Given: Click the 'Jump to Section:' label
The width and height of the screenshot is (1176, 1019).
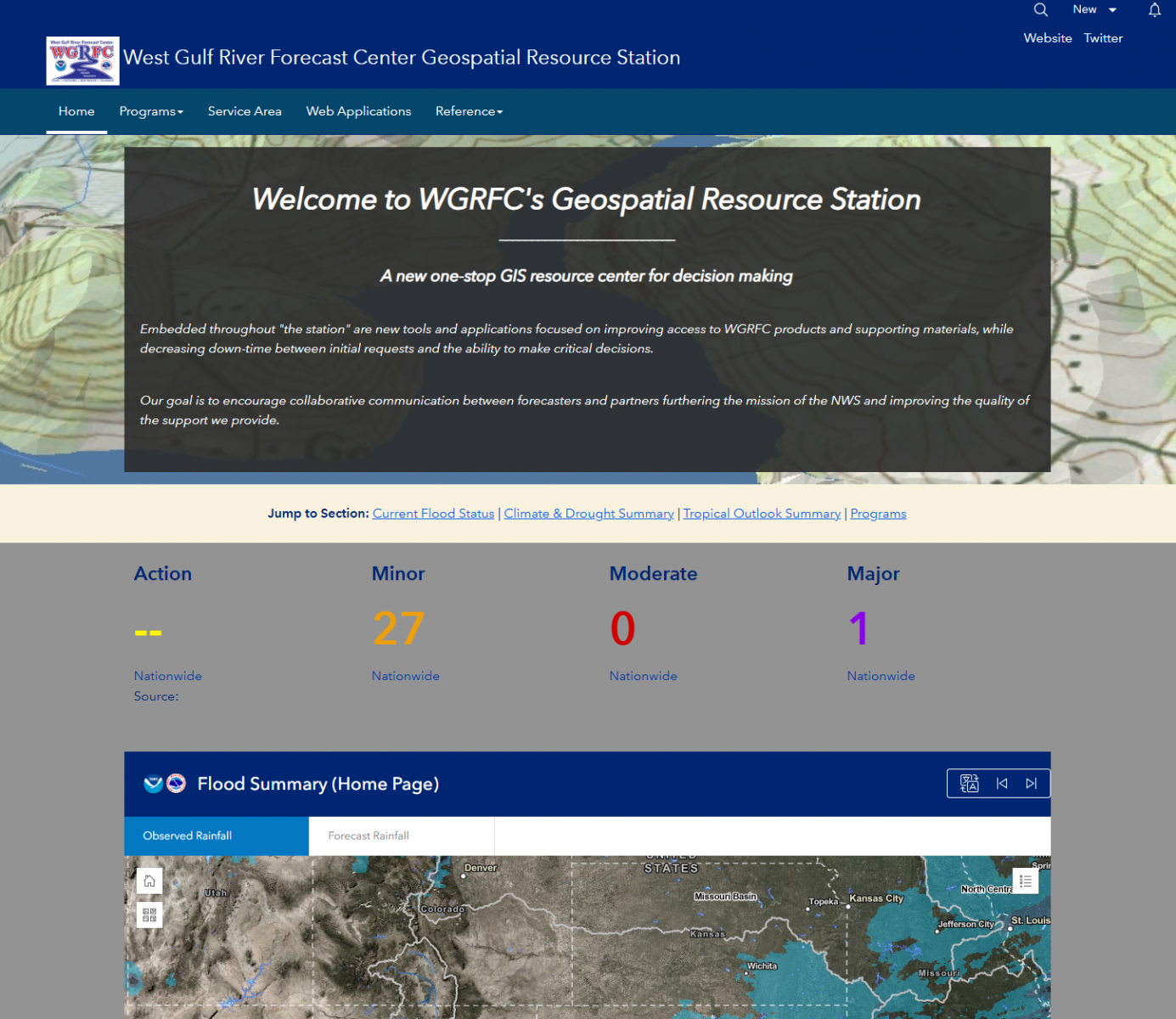Looking at the screenshot, I should 318,514.
